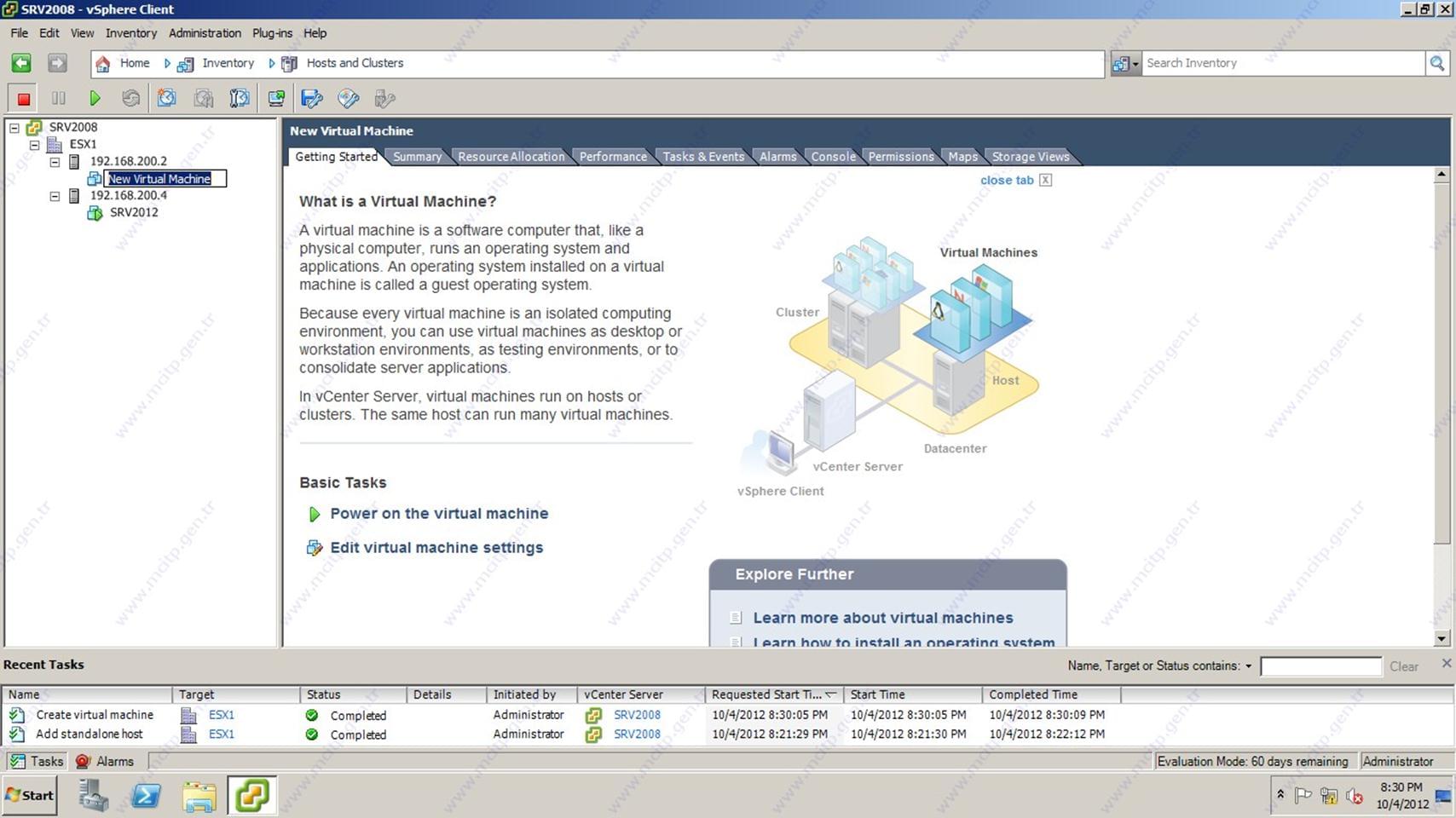This screenshot has height=818, width=1456.
Task: Click the vertical scrollbar down arrow
Action: (1442, 638)
